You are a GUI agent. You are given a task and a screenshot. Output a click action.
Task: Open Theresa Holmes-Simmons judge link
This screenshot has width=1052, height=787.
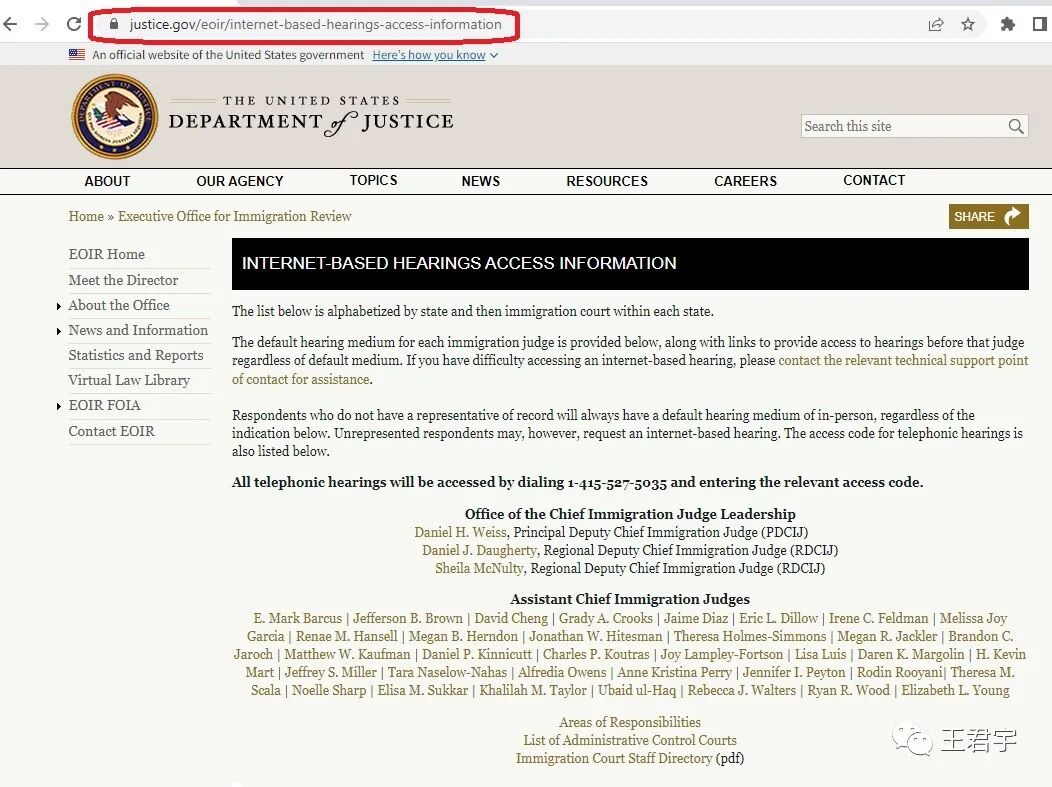750,637
